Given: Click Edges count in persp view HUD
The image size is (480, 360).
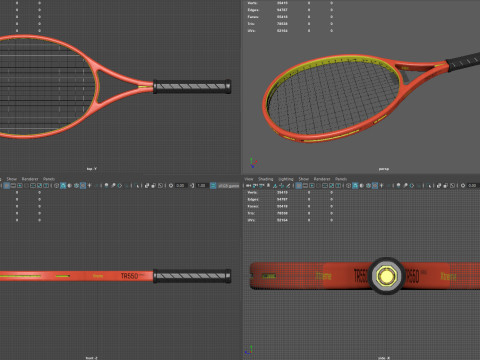Looking at the screenshot, I should (x=282, y=10).
